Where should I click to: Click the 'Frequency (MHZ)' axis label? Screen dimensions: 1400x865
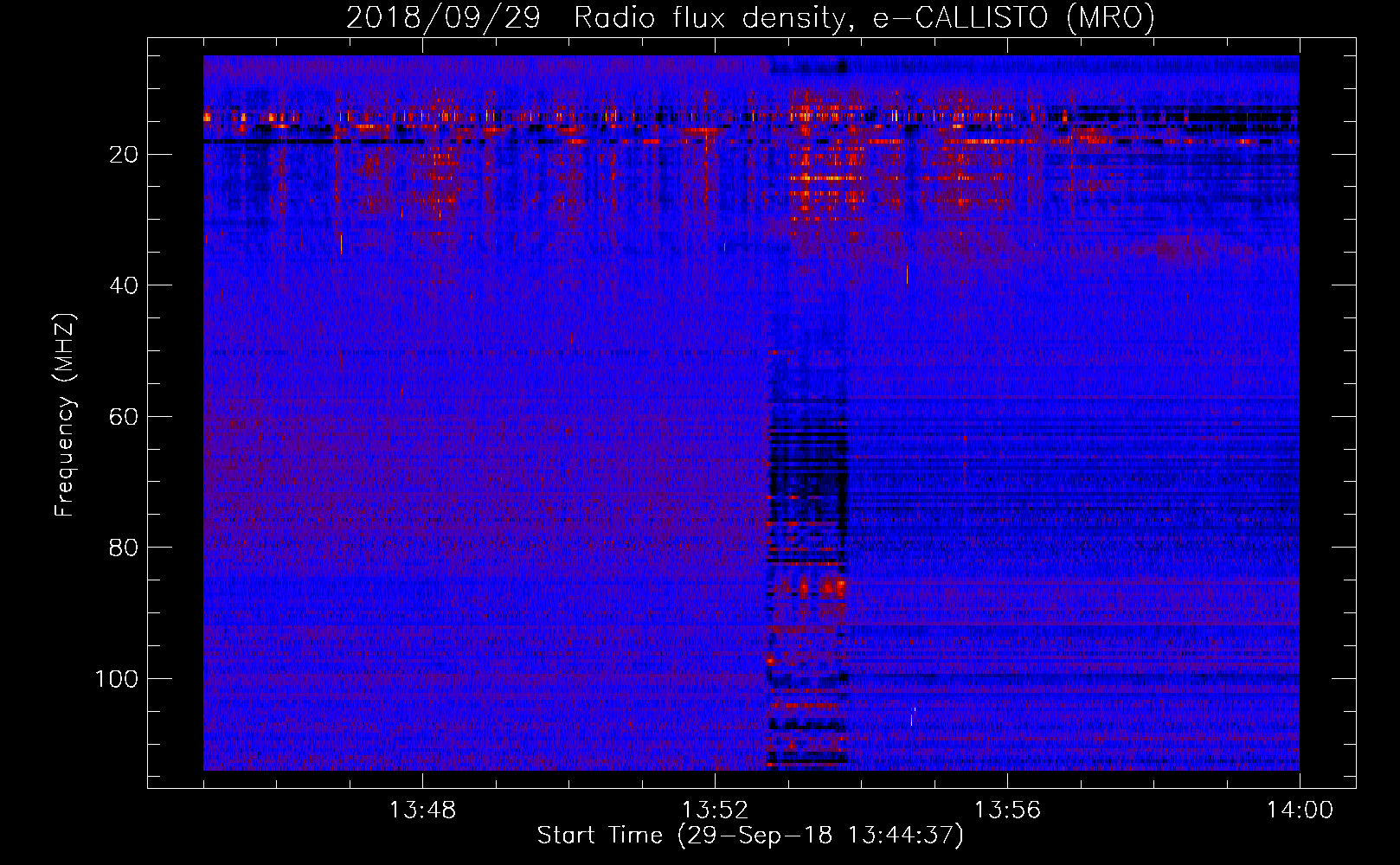(x=65, y=415)
